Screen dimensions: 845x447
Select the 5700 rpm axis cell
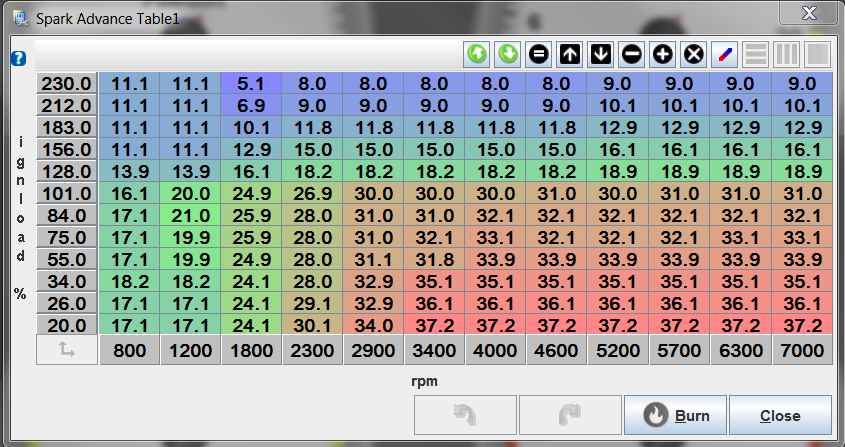point(679,350)
